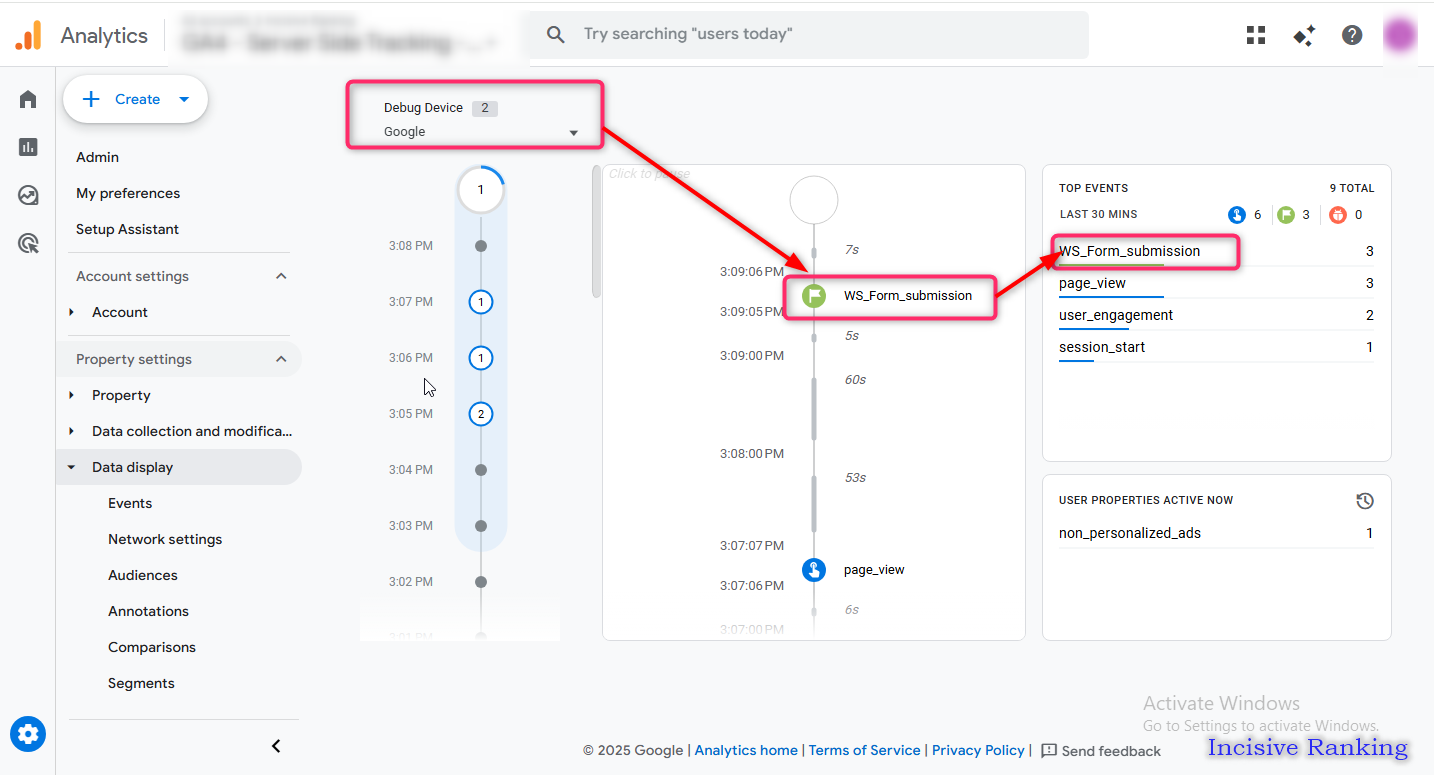Image resolution: width=1434 pixels, height=775 pixels.
Task: Click the Send feedback icon
Action: pyautogui.click(x=1049, y=750)
